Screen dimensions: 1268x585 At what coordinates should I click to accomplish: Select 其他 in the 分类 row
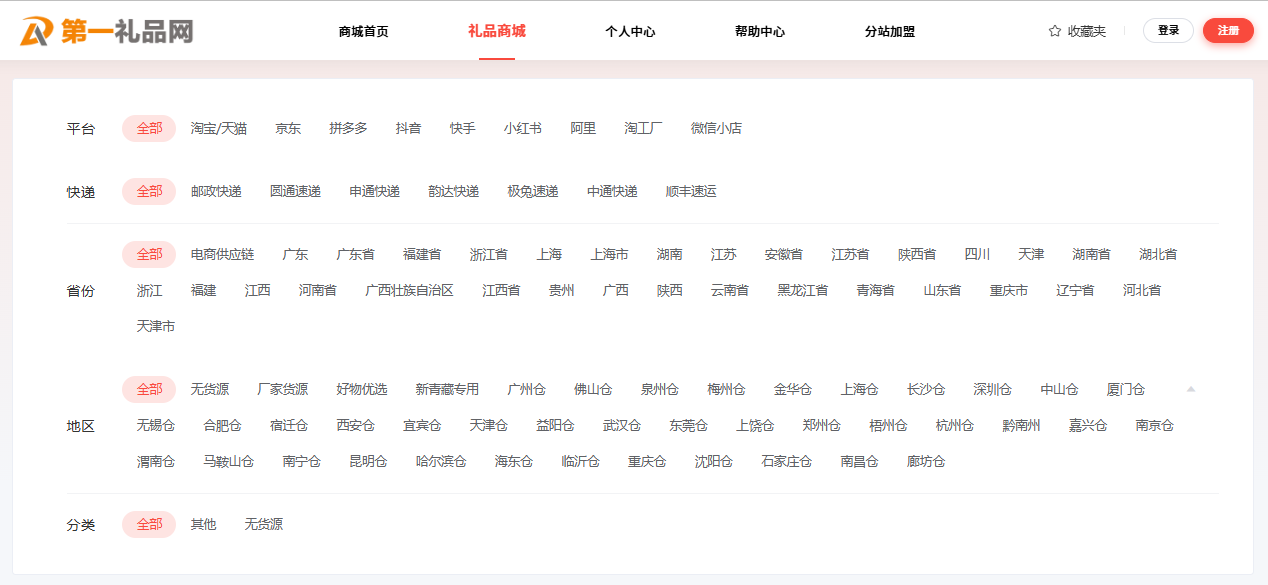(203, 524)
